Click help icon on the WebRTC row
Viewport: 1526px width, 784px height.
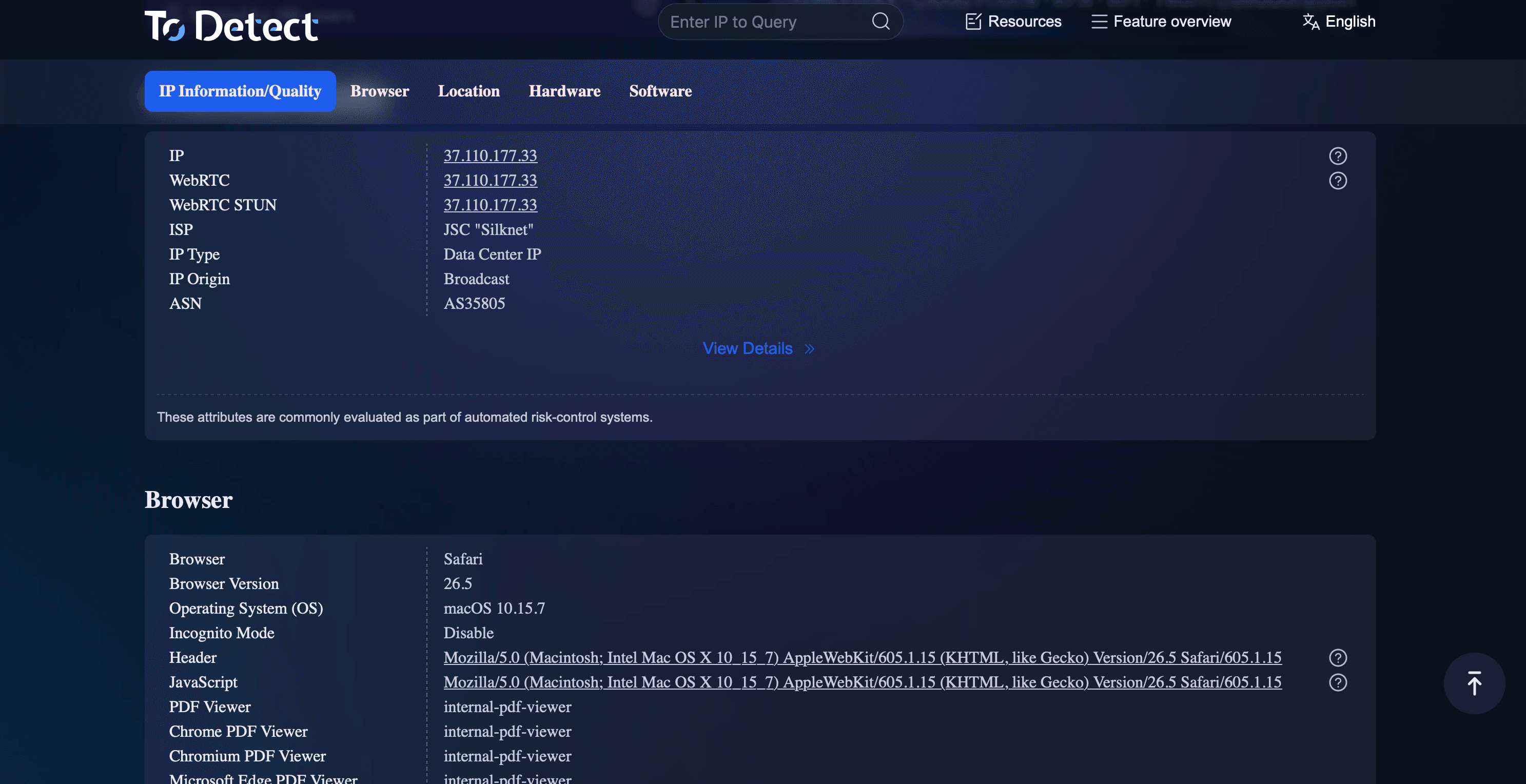(1338, 181)
